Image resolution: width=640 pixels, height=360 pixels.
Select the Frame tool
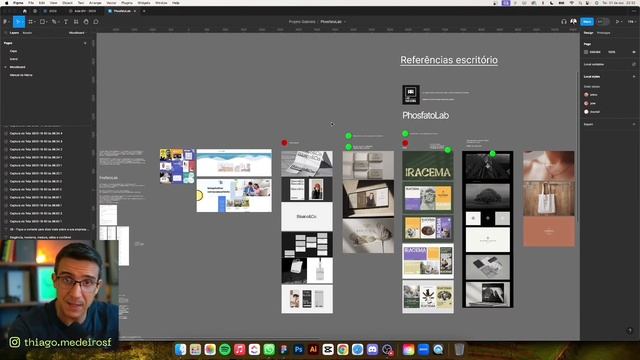coord(30,22)
